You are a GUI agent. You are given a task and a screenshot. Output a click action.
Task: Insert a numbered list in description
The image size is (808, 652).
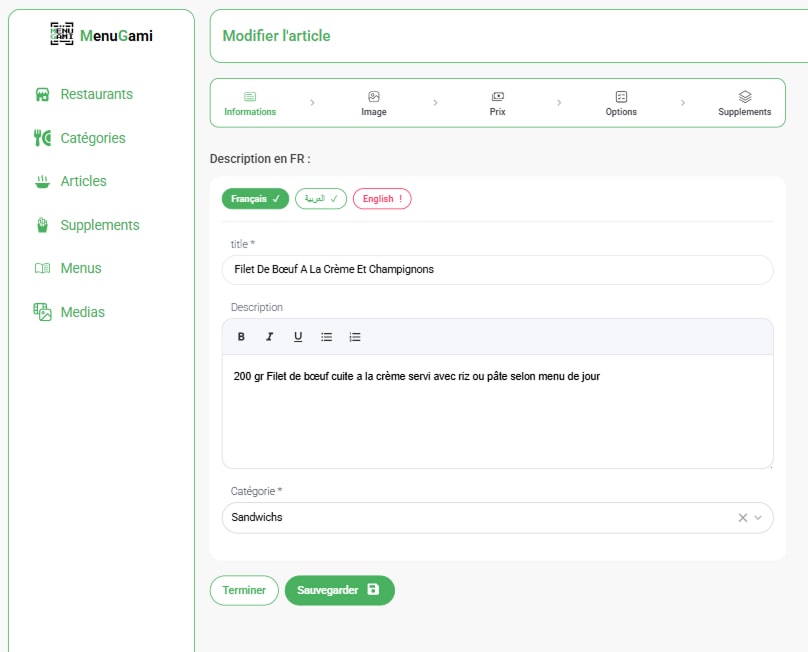[x=355, y=337]
